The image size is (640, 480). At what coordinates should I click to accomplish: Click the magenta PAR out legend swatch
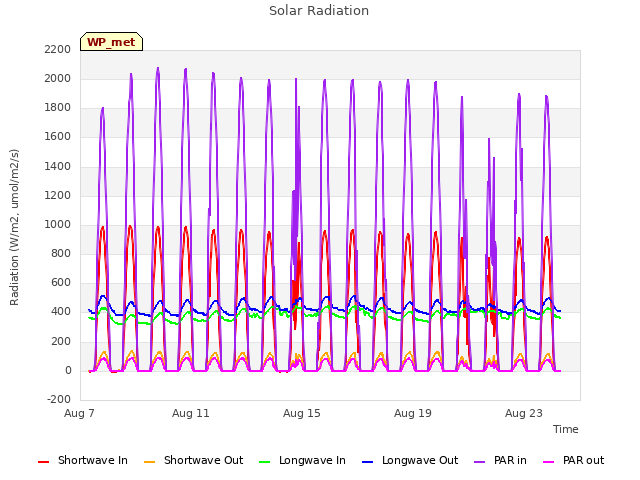point(549,462)
